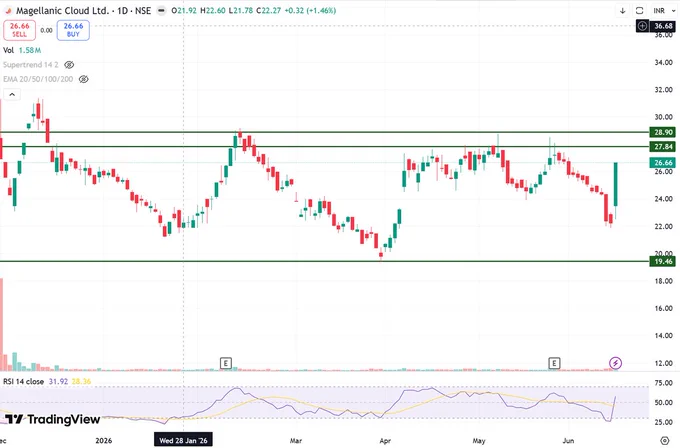Click the +0.32 (+1.46%) change value
Screen dimensions: 680x448
(x=310, y=10)
